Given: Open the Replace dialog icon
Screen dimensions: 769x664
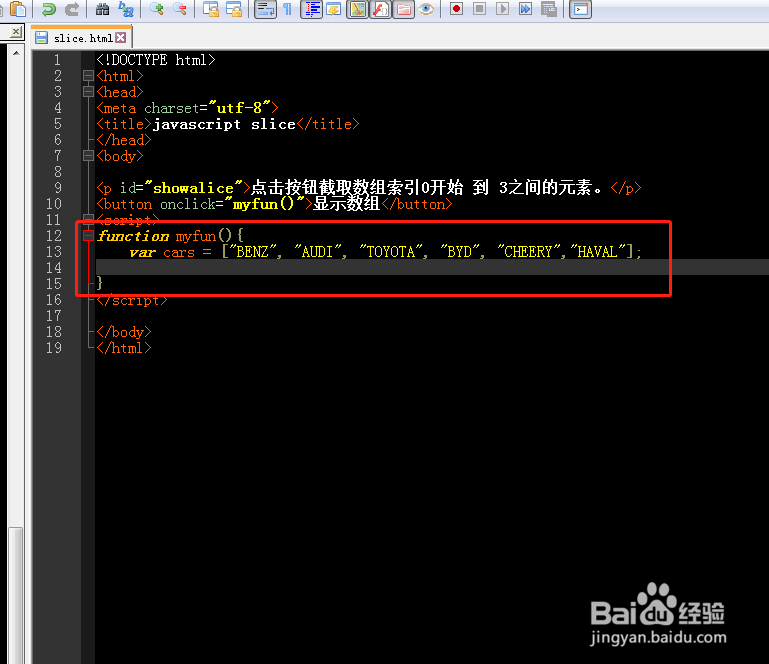Looking at the screenshot, I should tap(126, 9).
